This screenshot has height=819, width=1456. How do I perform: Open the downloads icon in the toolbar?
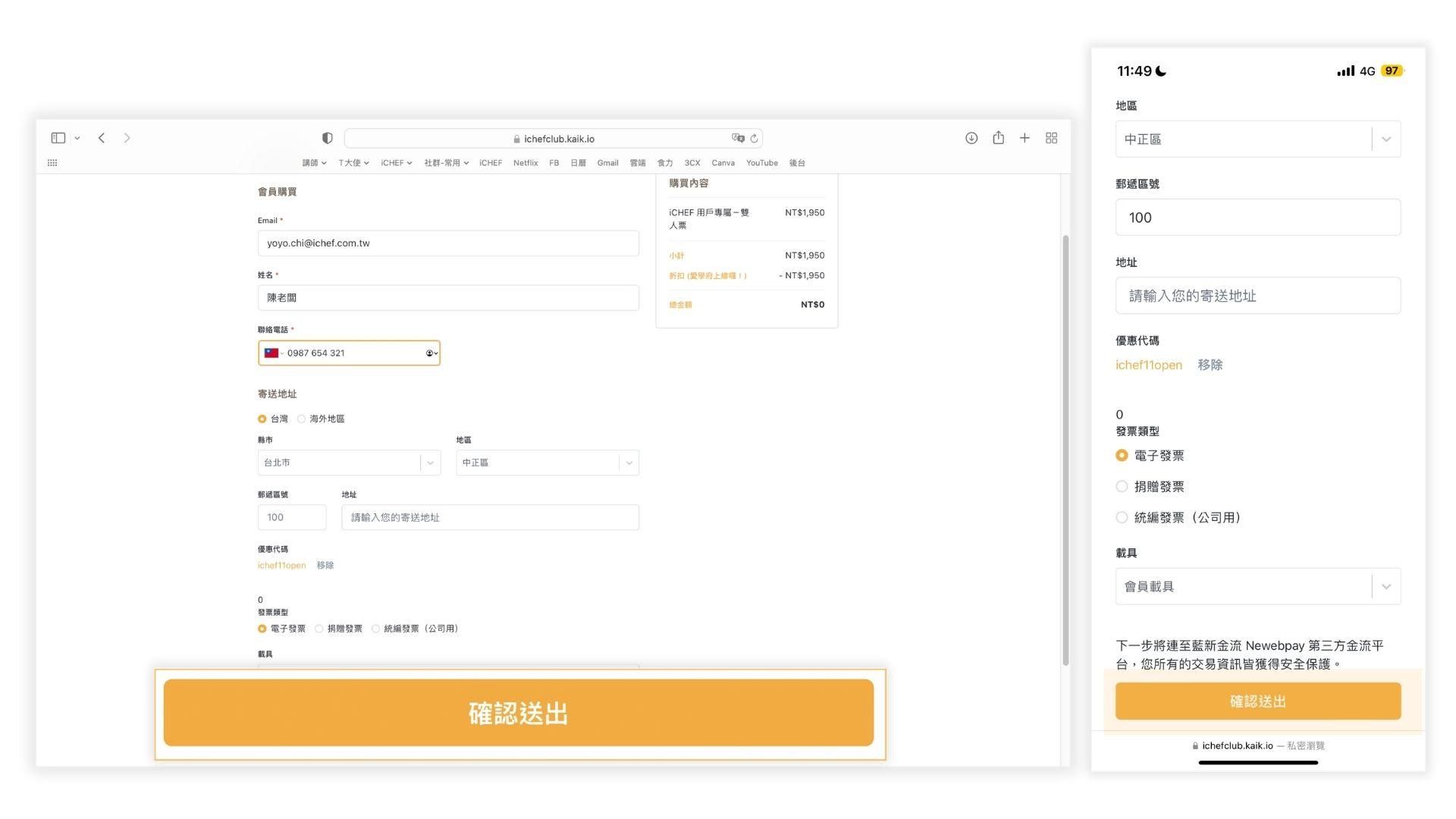(971, 138)
